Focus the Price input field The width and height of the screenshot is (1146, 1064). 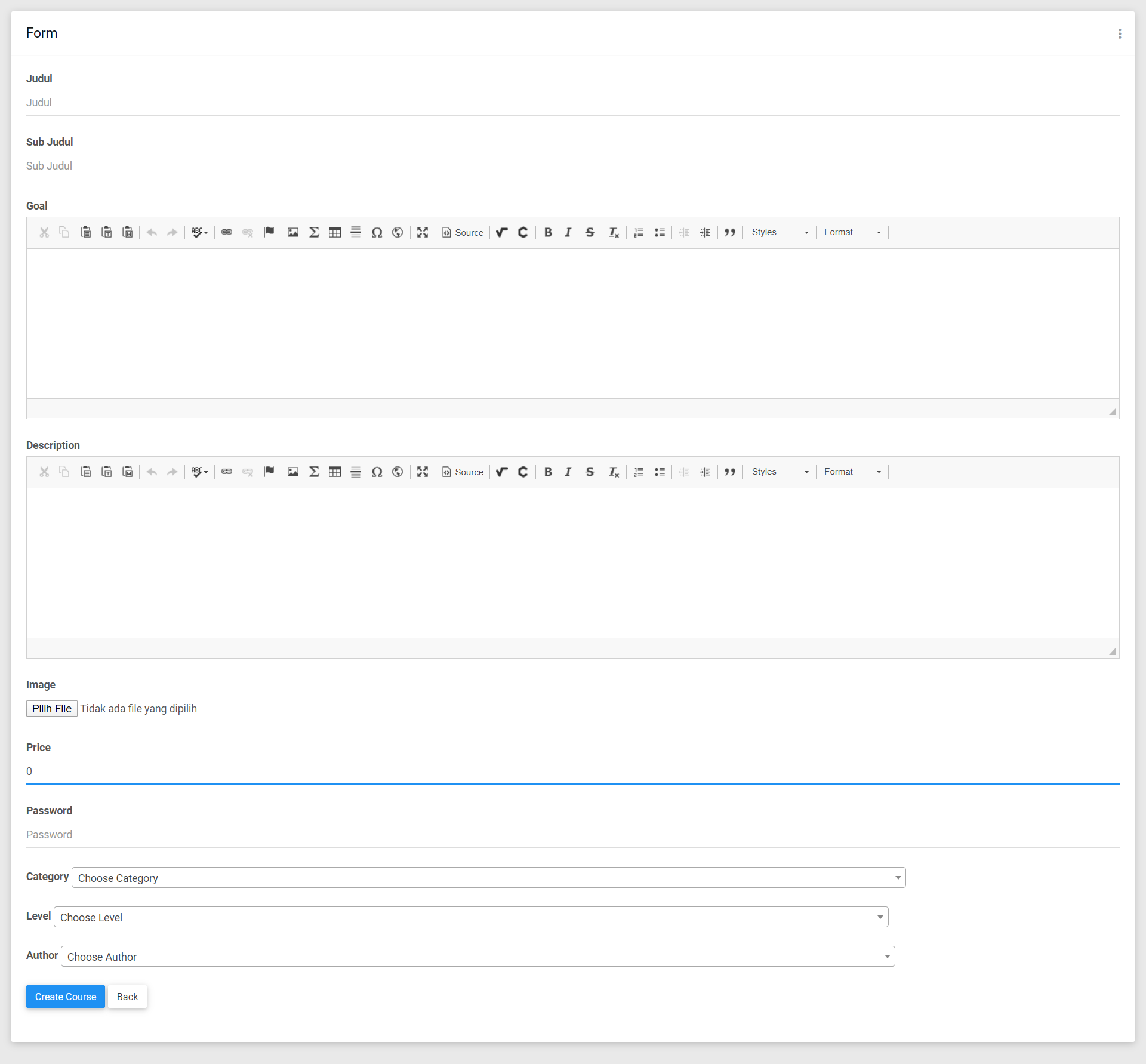(573, 771)
